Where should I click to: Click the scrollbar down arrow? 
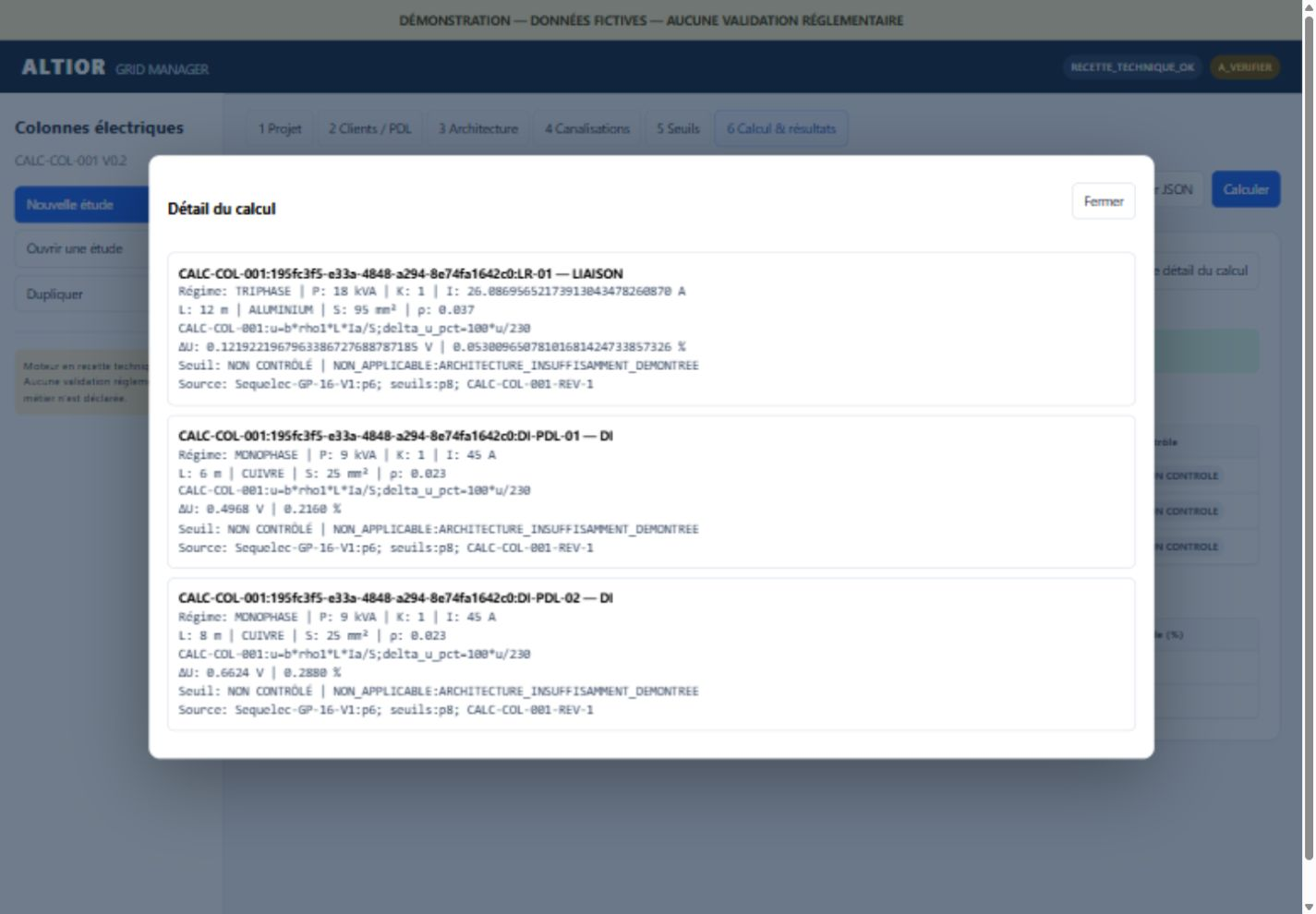click(x=1309, y=907)
